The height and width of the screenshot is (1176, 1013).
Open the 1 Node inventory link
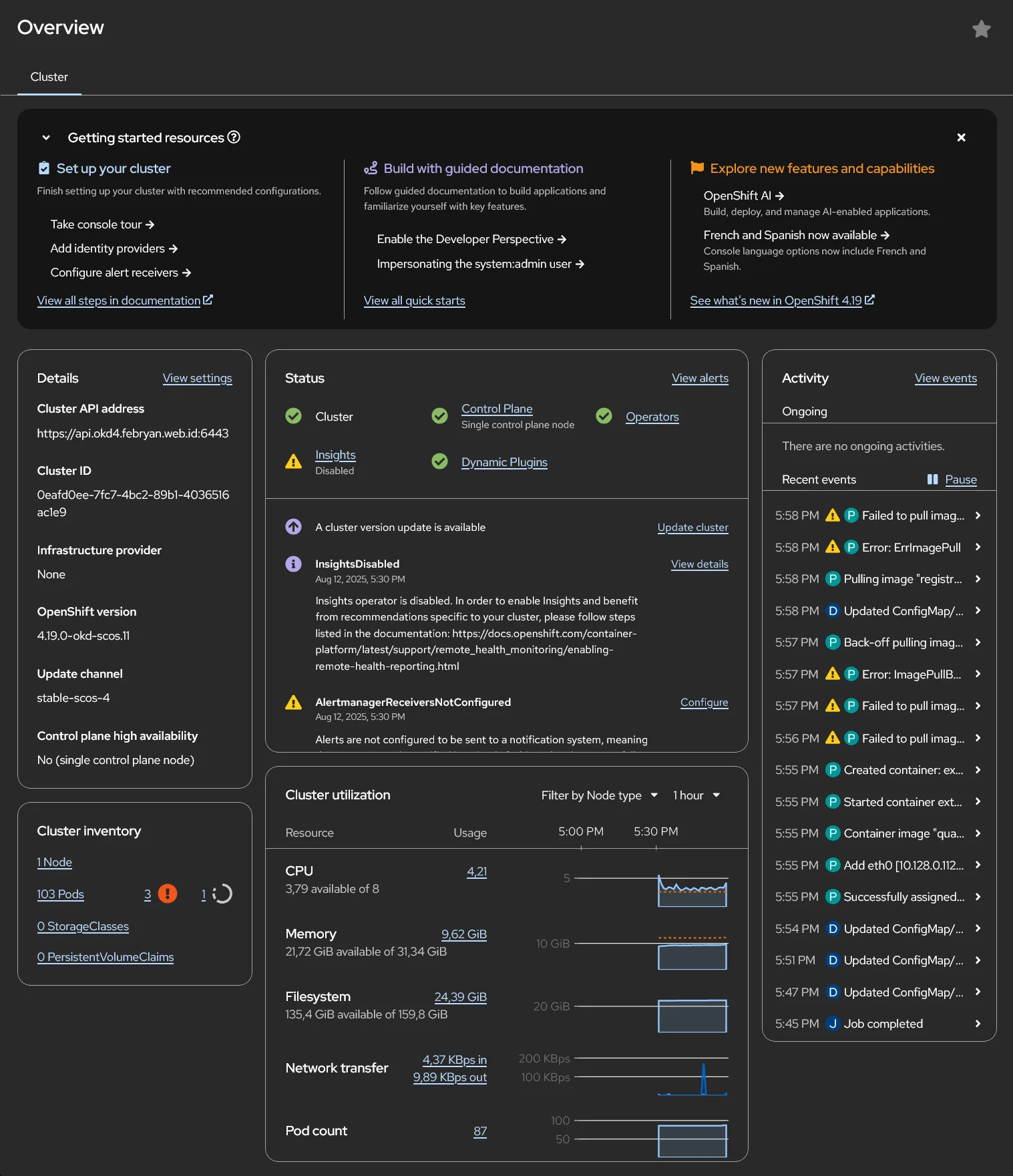pos(54,862)
